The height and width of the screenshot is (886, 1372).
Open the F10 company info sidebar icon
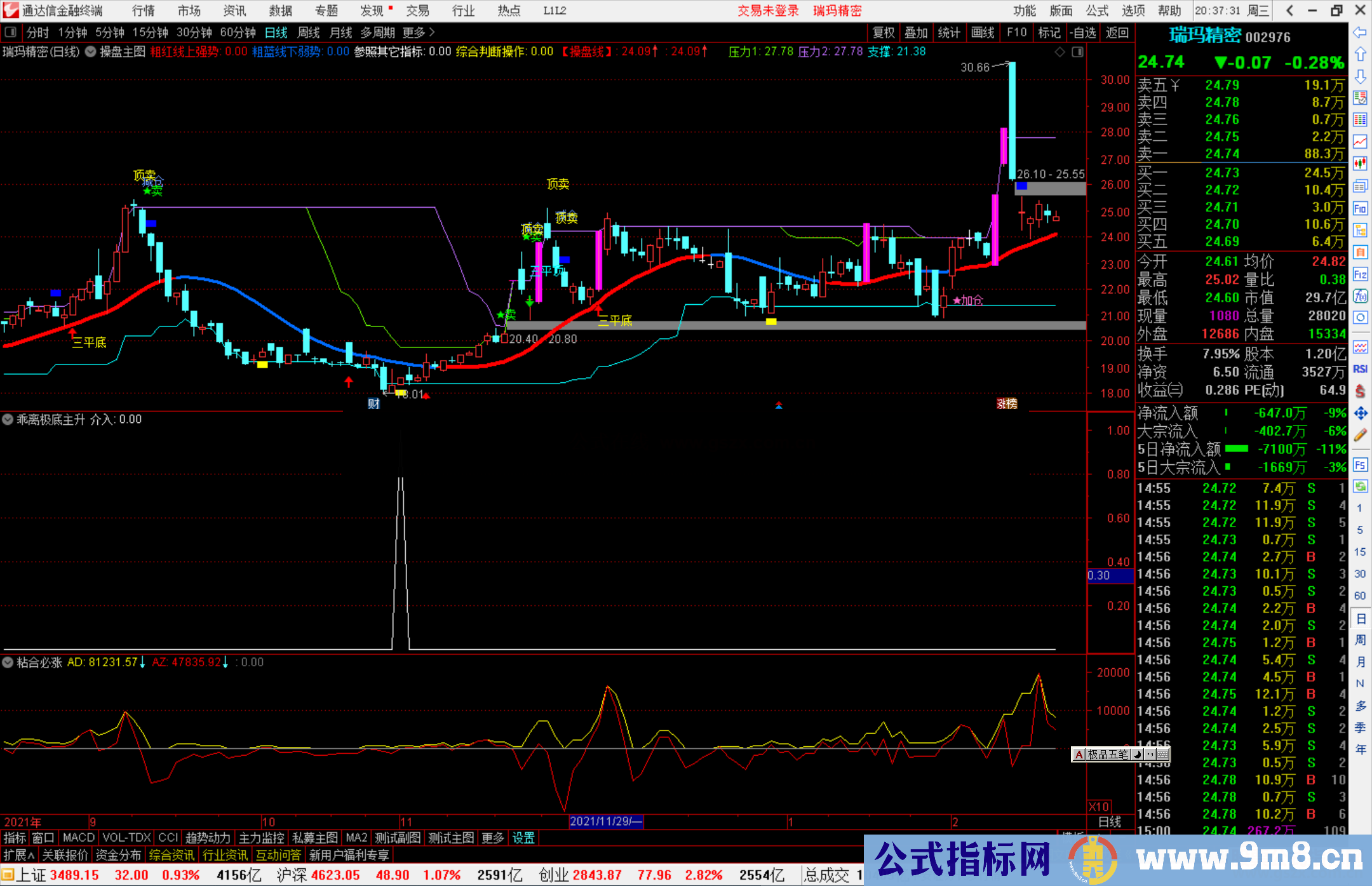(x=1360, y=208)
